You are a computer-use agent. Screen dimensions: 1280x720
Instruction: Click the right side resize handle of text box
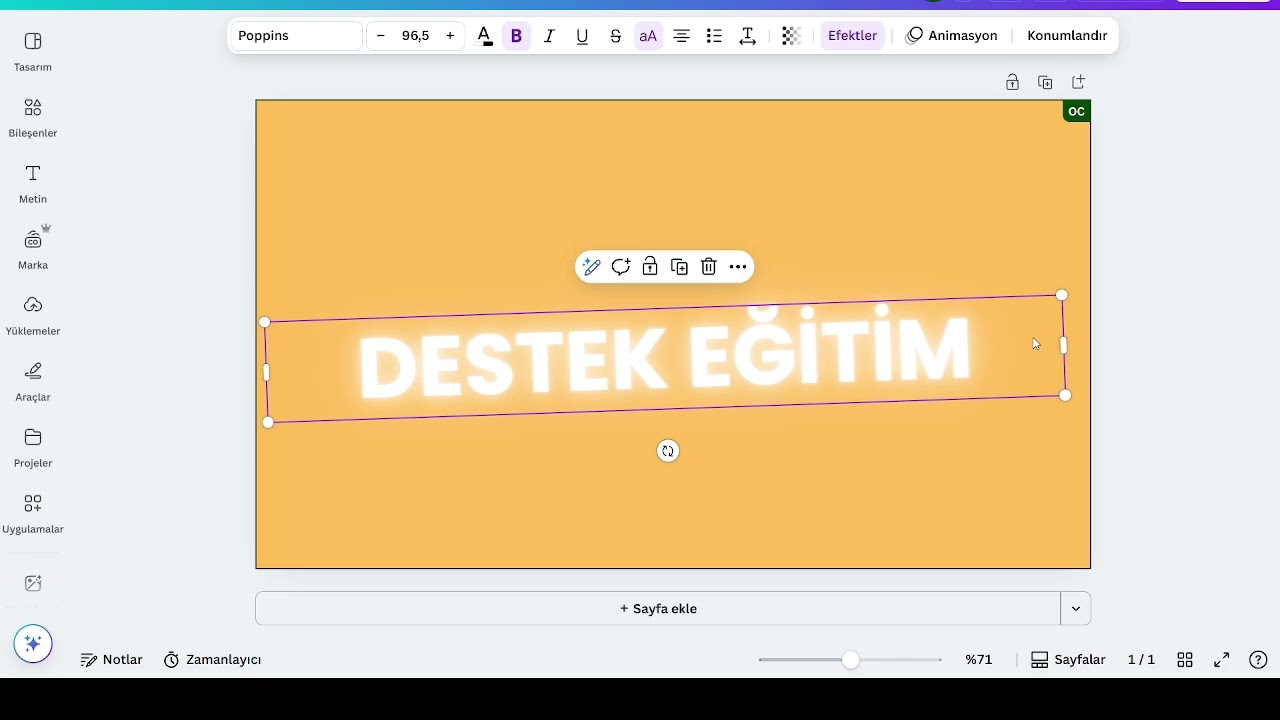(x=1063, y=345)
